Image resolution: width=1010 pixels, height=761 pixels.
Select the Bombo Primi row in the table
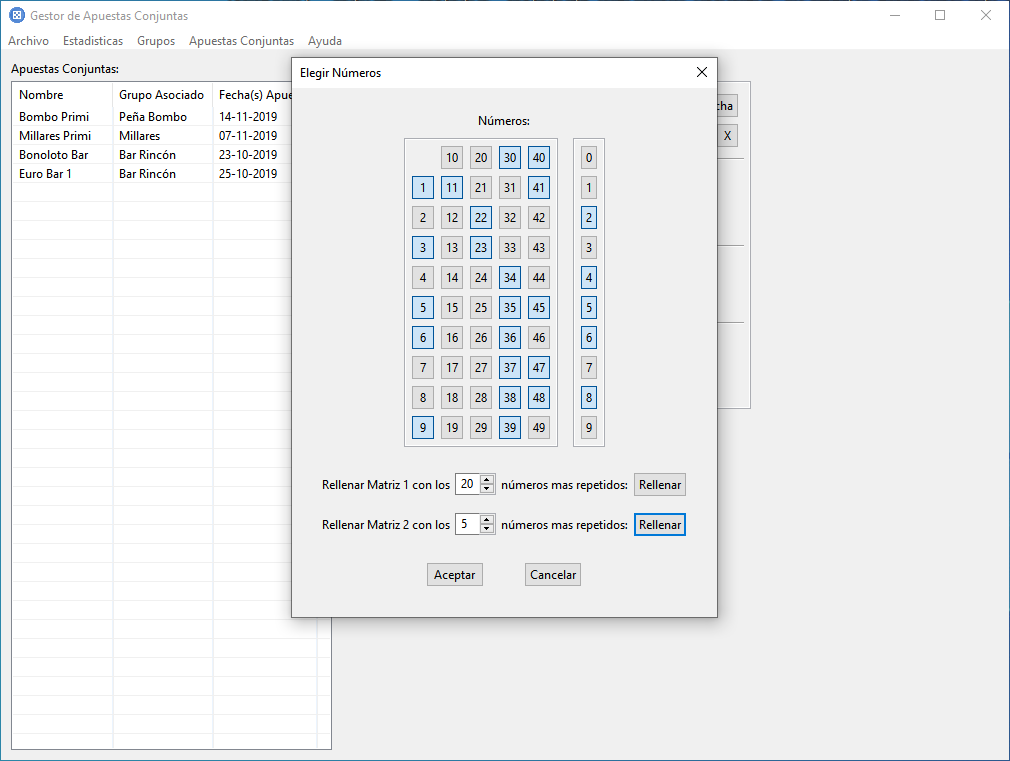tap(152, 117)
